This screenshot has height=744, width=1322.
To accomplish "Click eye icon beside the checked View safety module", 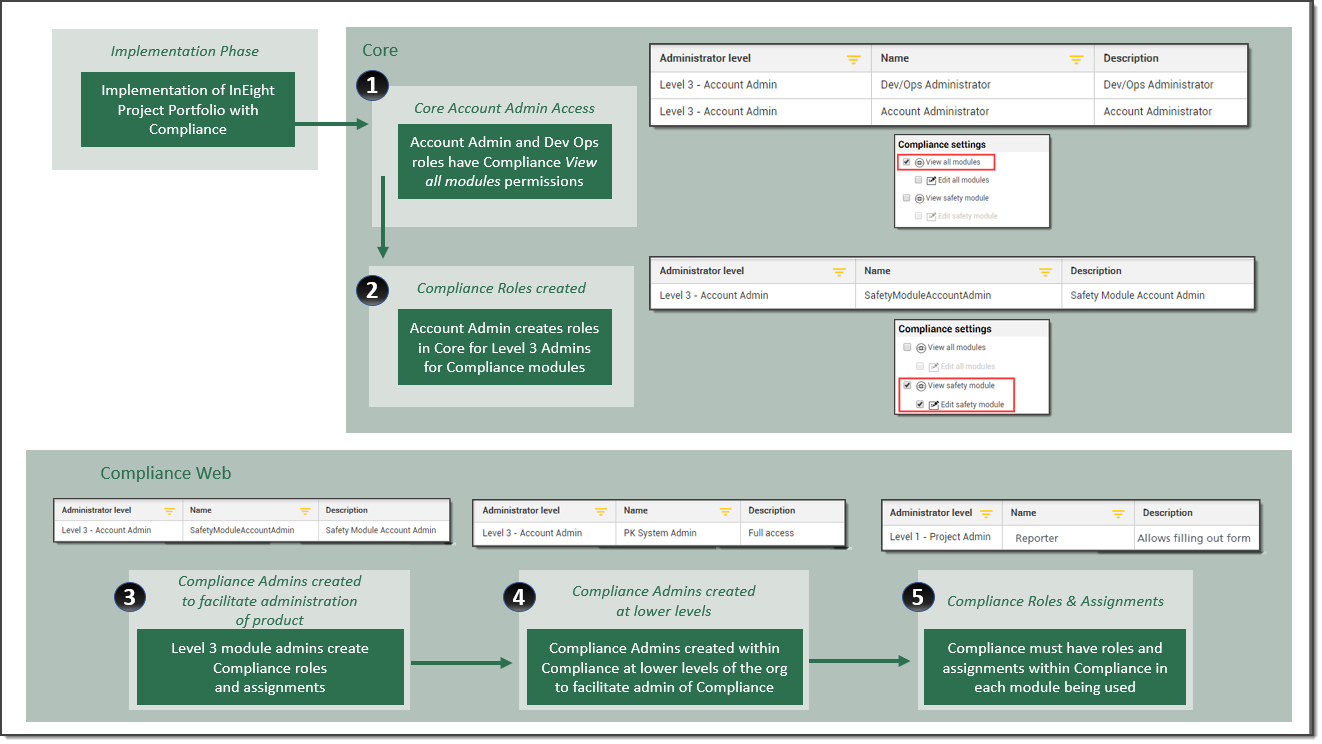I will 920,386.
